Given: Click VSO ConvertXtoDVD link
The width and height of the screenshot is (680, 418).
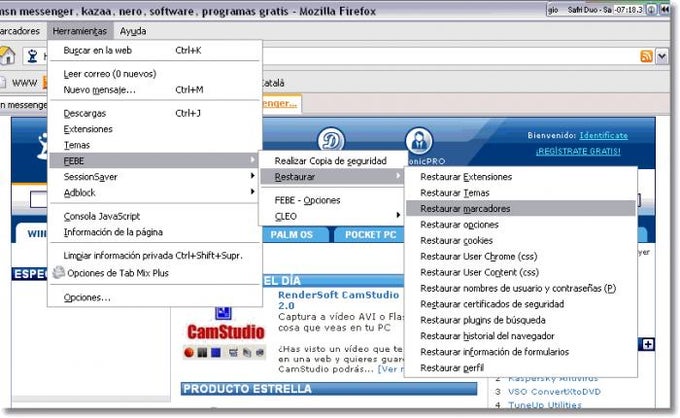Looking at the screenshot, I should [x=554, y=392].
